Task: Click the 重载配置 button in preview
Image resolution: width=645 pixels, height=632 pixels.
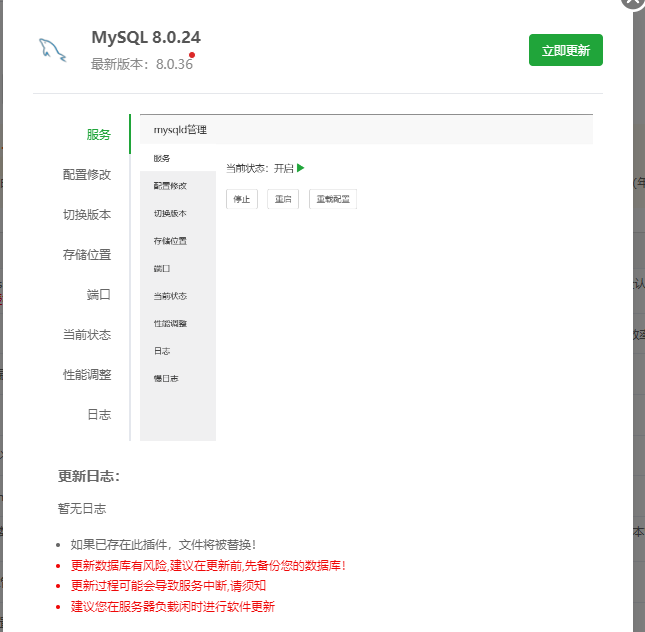Action: point(333,199)
